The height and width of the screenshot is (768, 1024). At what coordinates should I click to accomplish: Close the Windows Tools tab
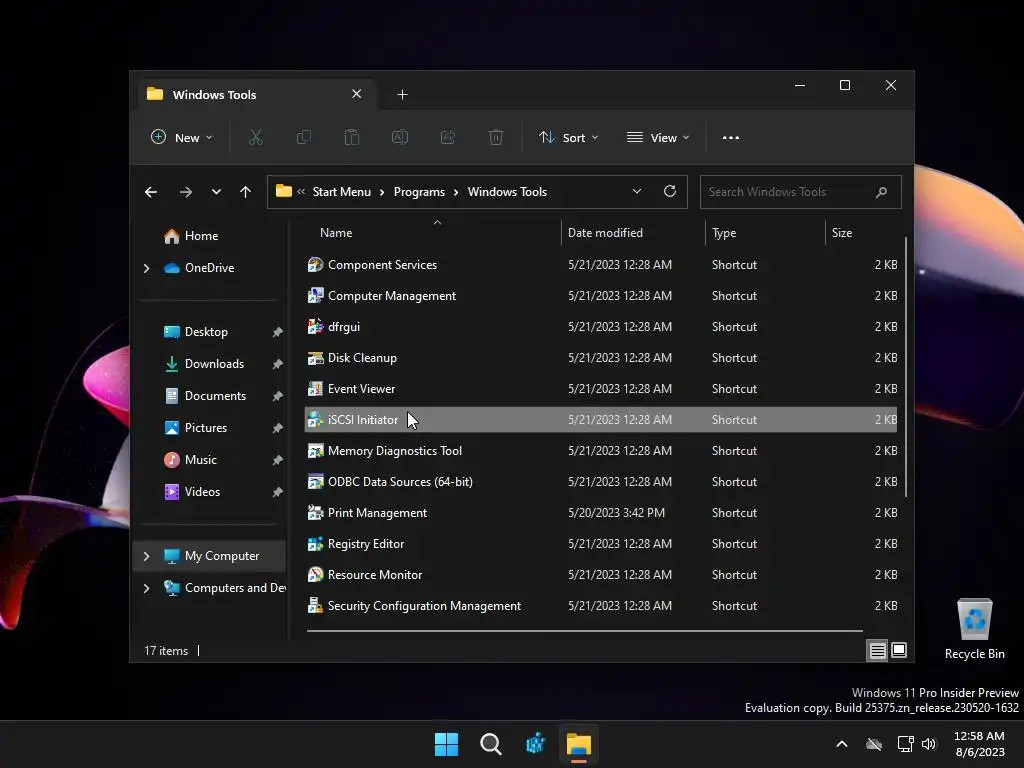point(357,94)
